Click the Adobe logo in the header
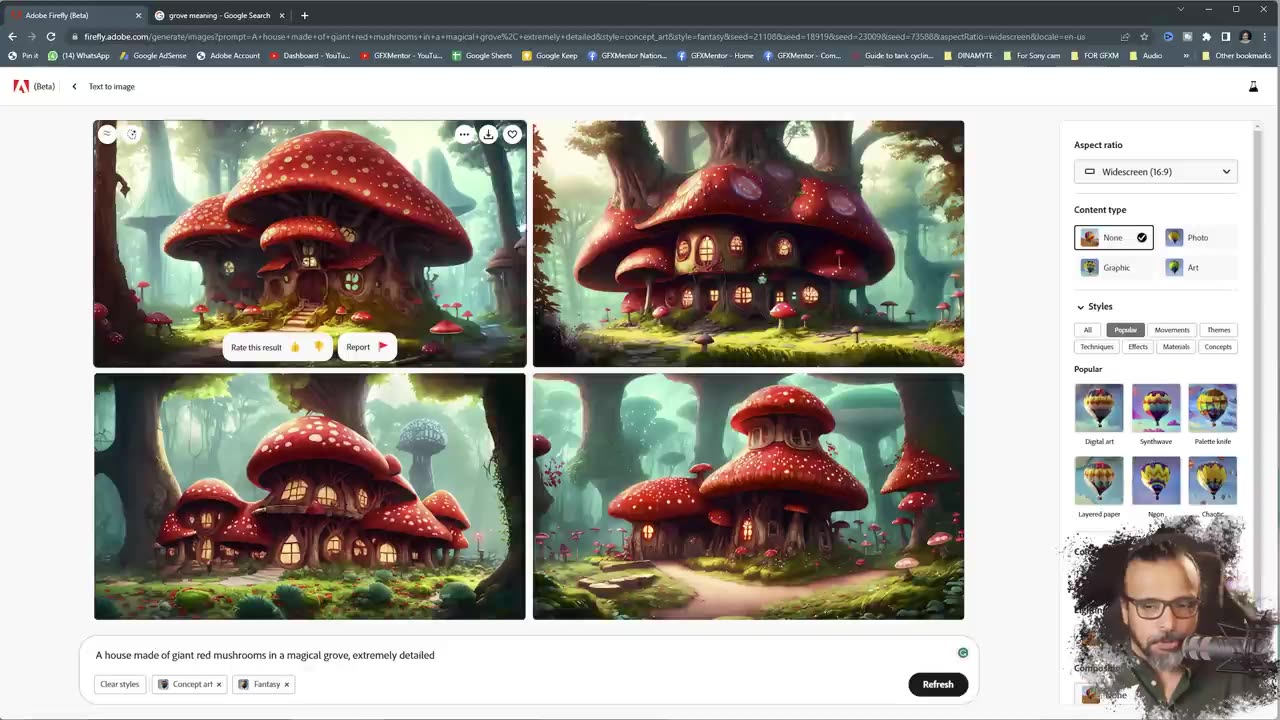The image size is (1280, 720). pos(21,86)
